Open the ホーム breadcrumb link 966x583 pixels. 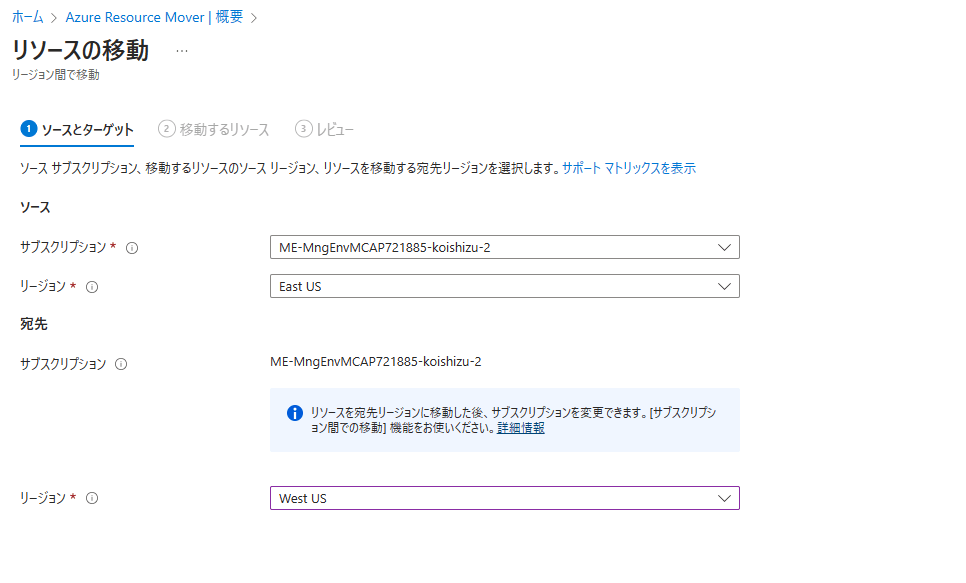(x=28, y=17)
